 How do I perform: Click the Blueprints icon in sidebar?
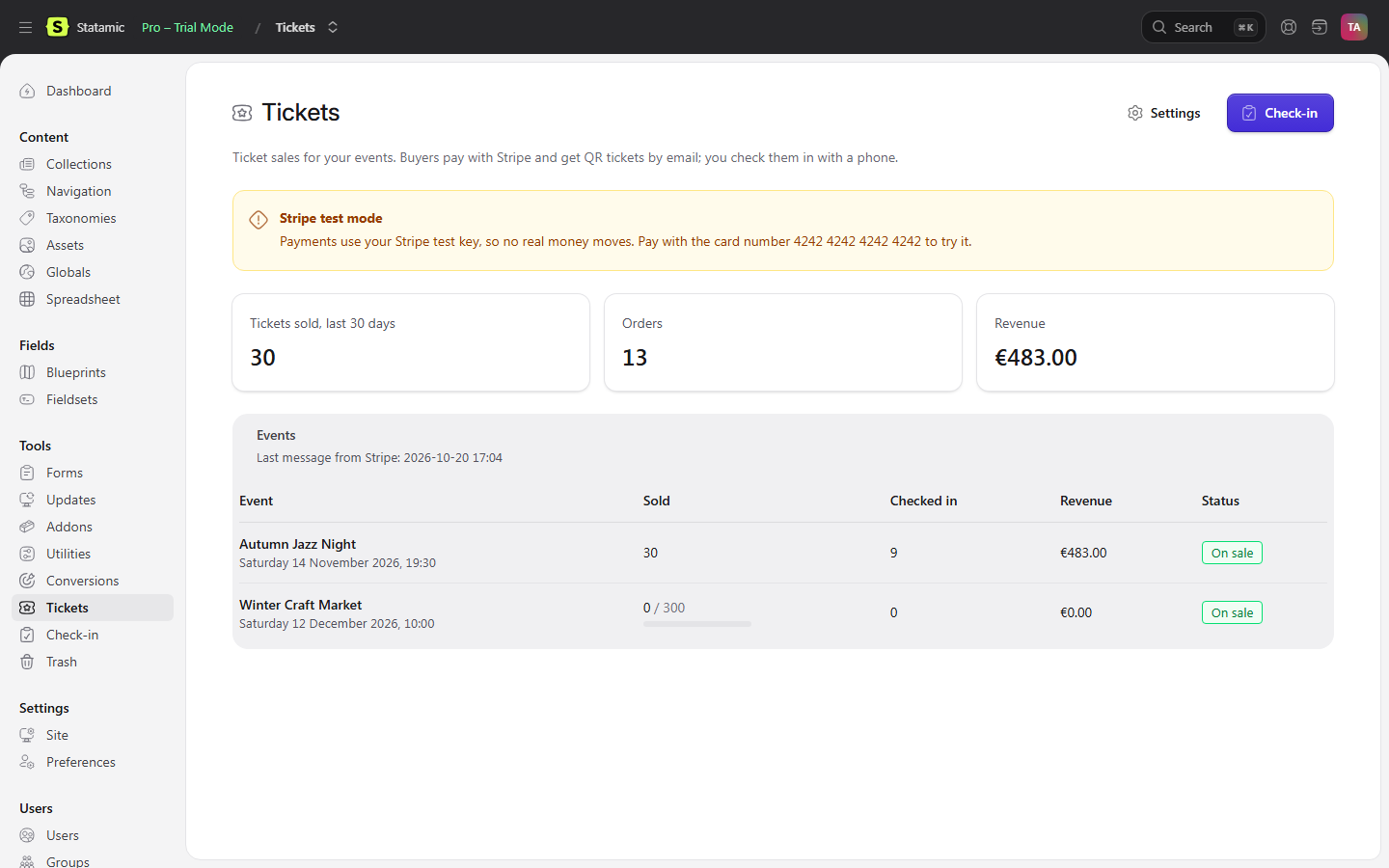(x=27, y=372)
